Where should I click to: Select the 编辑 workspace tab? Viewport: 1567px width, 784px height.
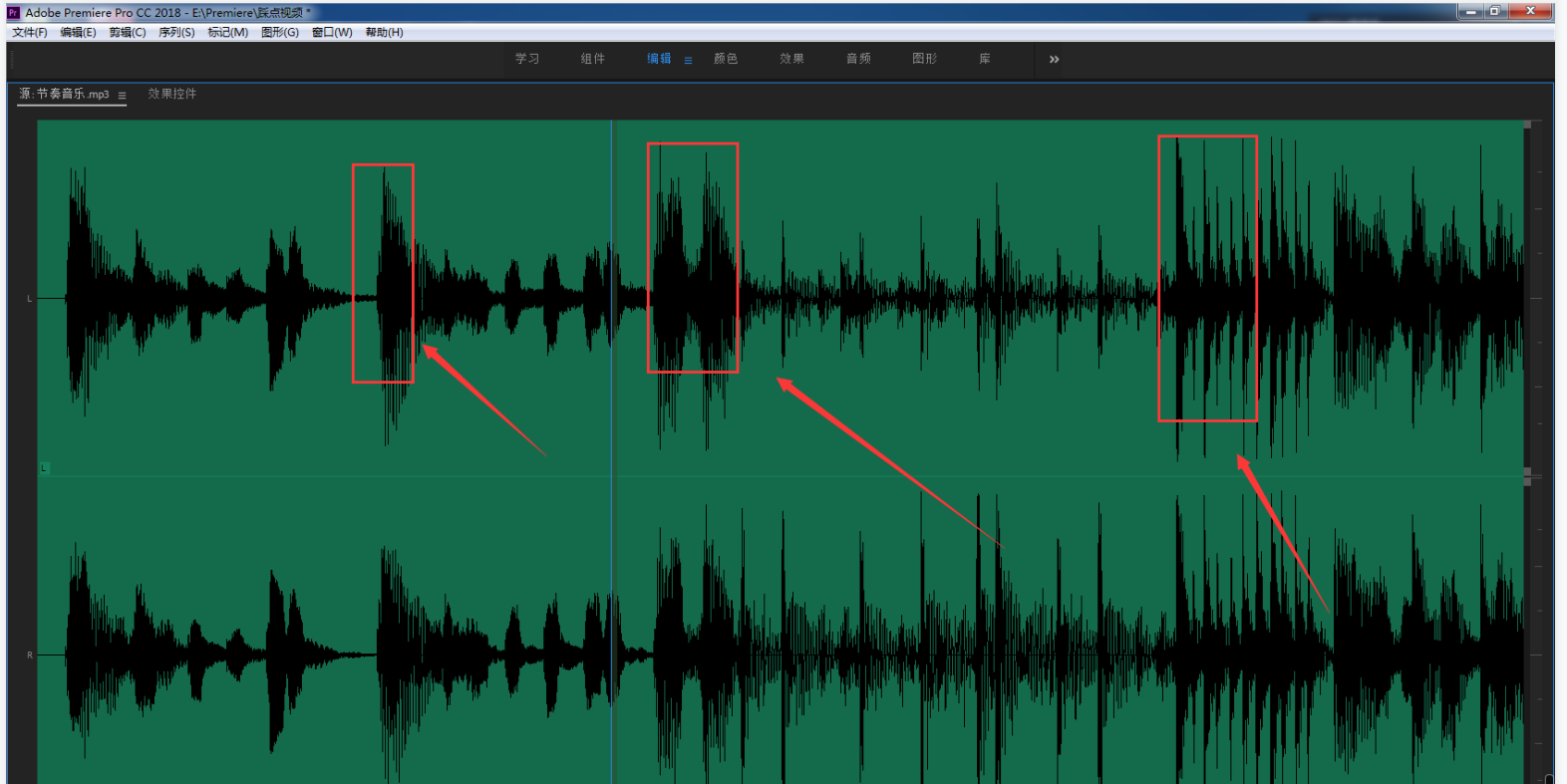pos(659,59)
